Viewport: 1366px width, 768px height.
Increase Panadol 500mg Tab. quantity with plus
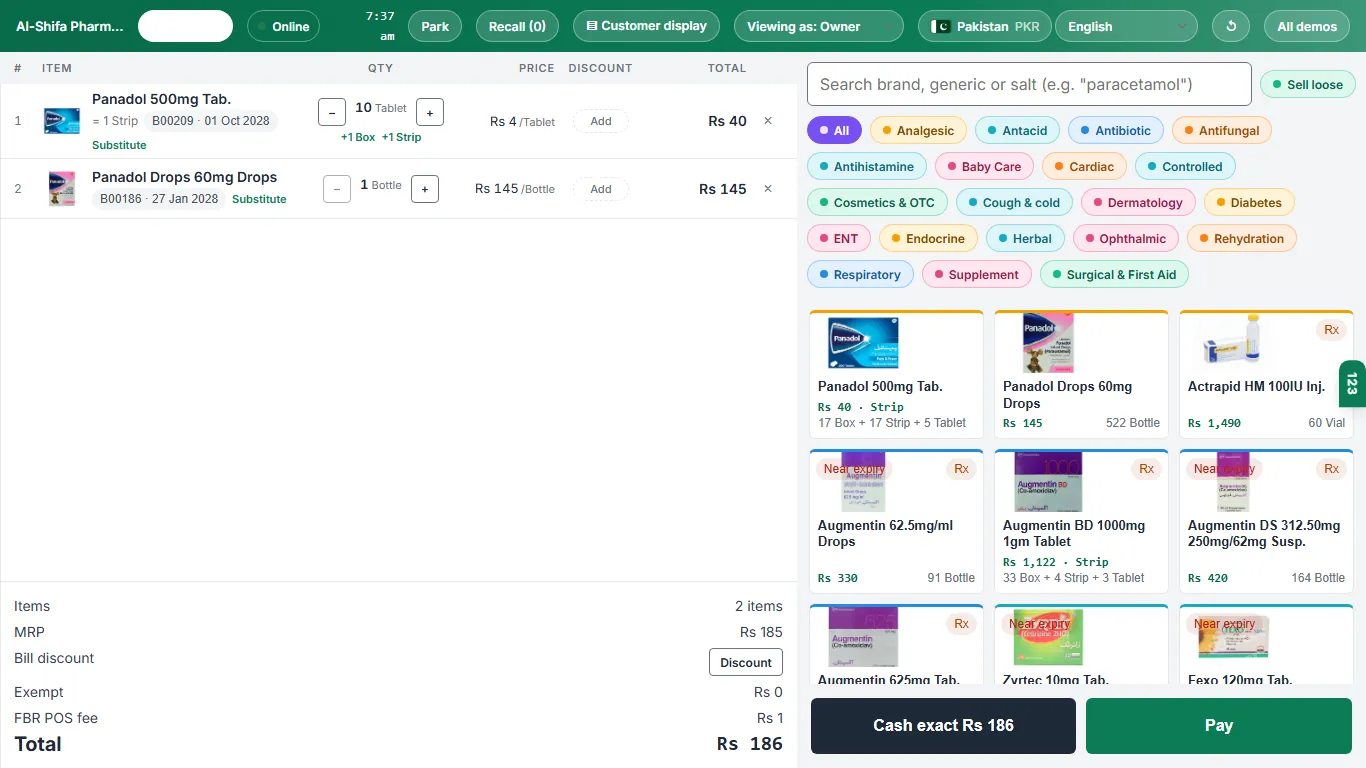point(430,112)
